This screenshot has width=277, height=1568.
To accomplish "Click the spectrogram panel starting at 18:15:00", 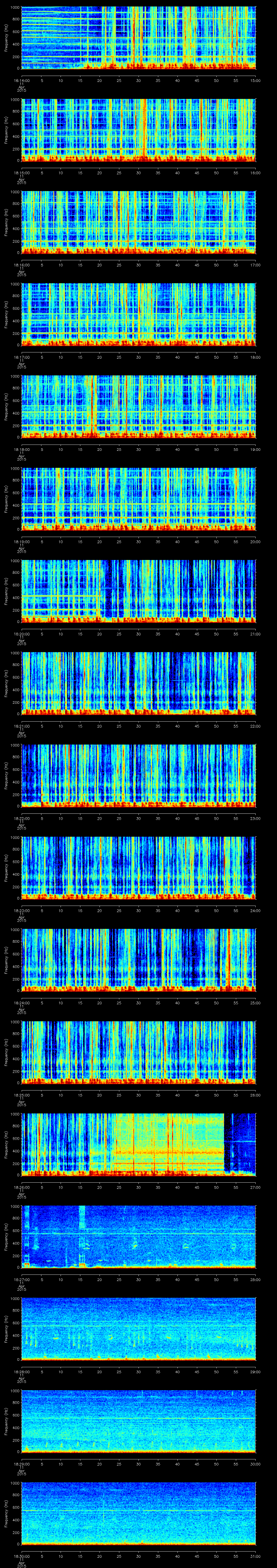I will pyautogui.click(x=138, y=130).
